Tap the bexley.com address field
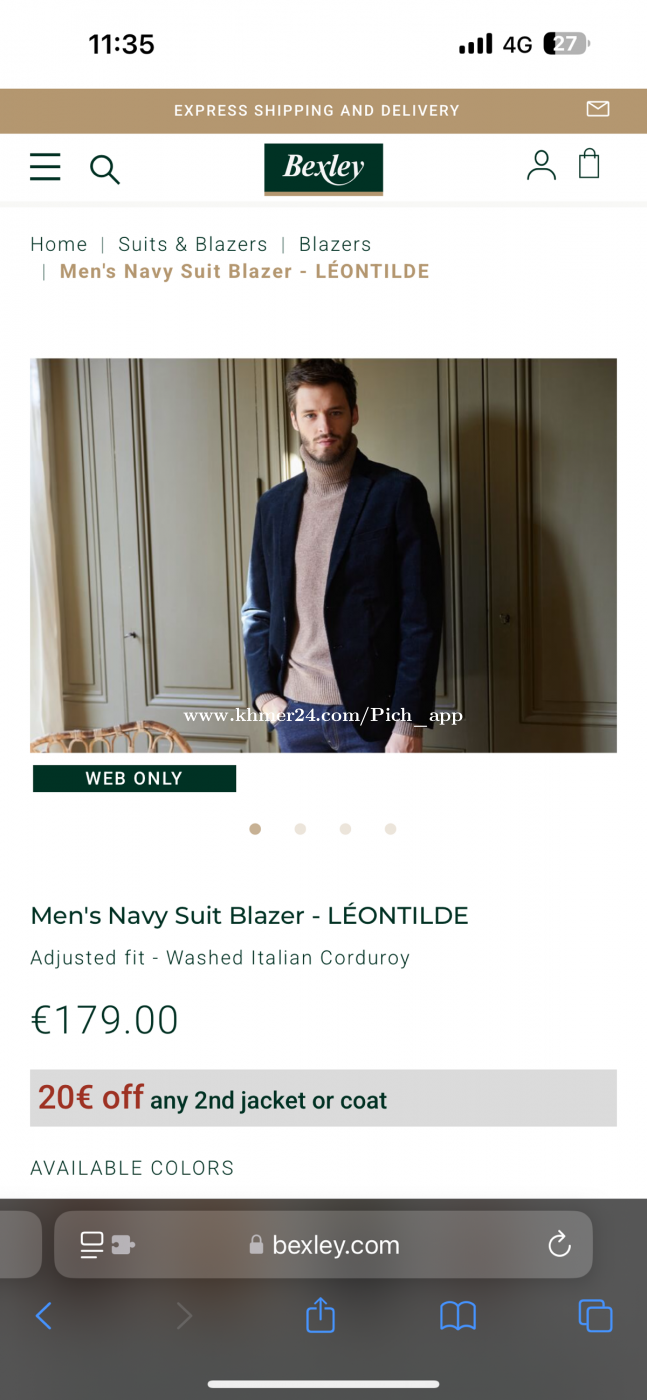Image resolution: width=647 pixels, height=1400 pixels. [x=323, y=1245]
